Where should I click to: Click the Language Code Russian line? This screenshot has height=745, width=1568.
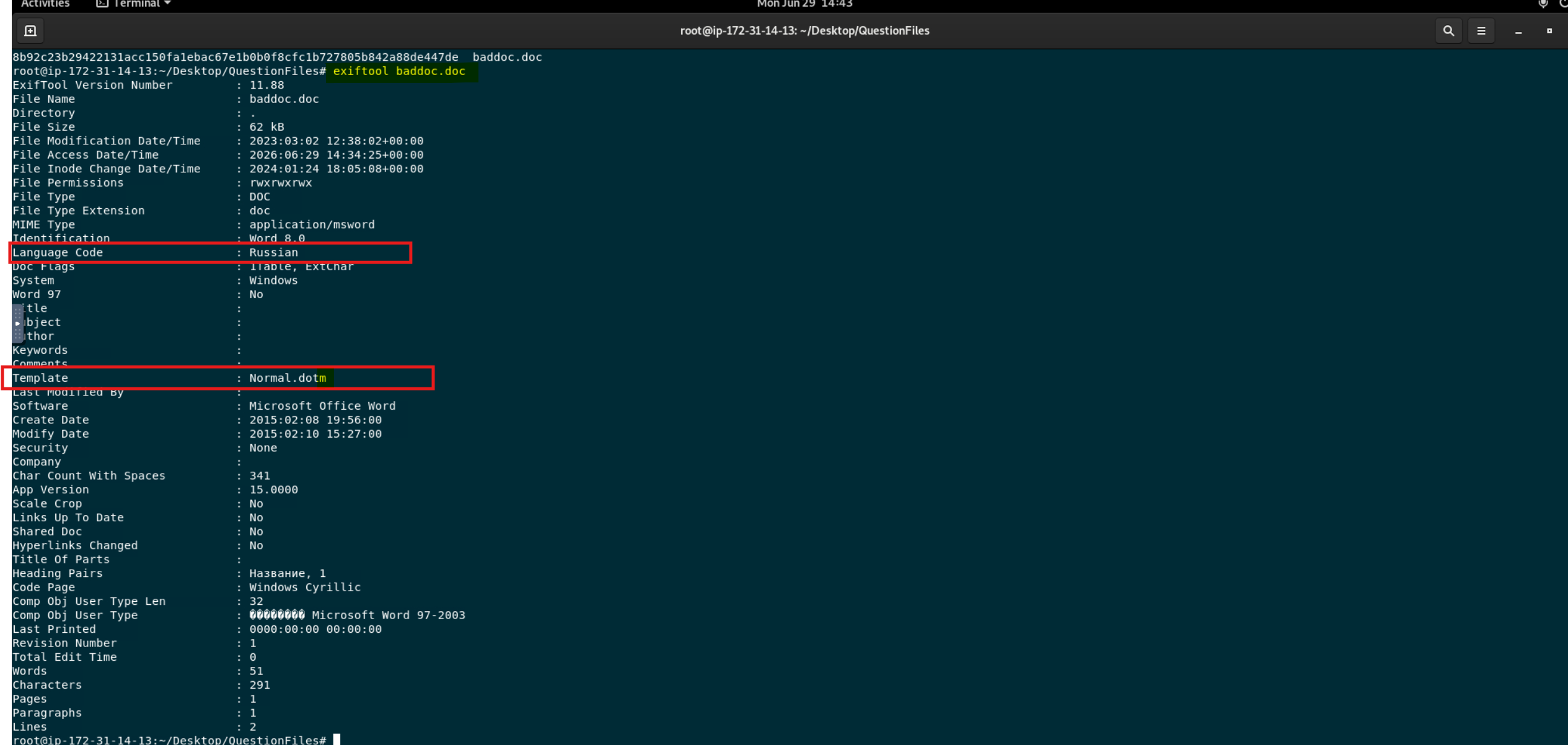(x=211, y=252)
